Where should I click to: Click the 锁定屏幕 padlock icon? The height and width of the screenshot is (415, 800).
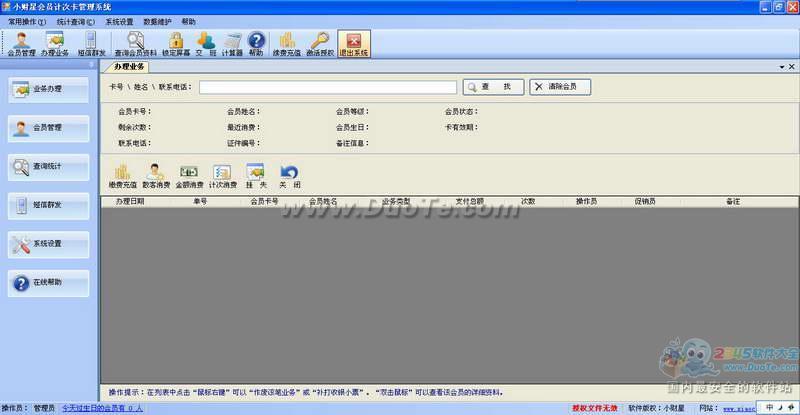[176, 42]
